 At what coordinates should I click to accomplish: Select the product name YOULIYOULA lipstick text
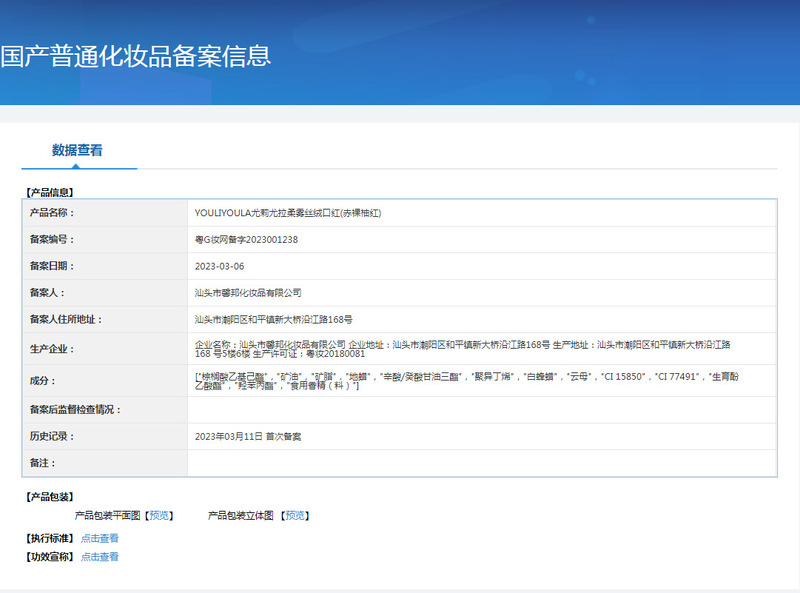[288, 213]
